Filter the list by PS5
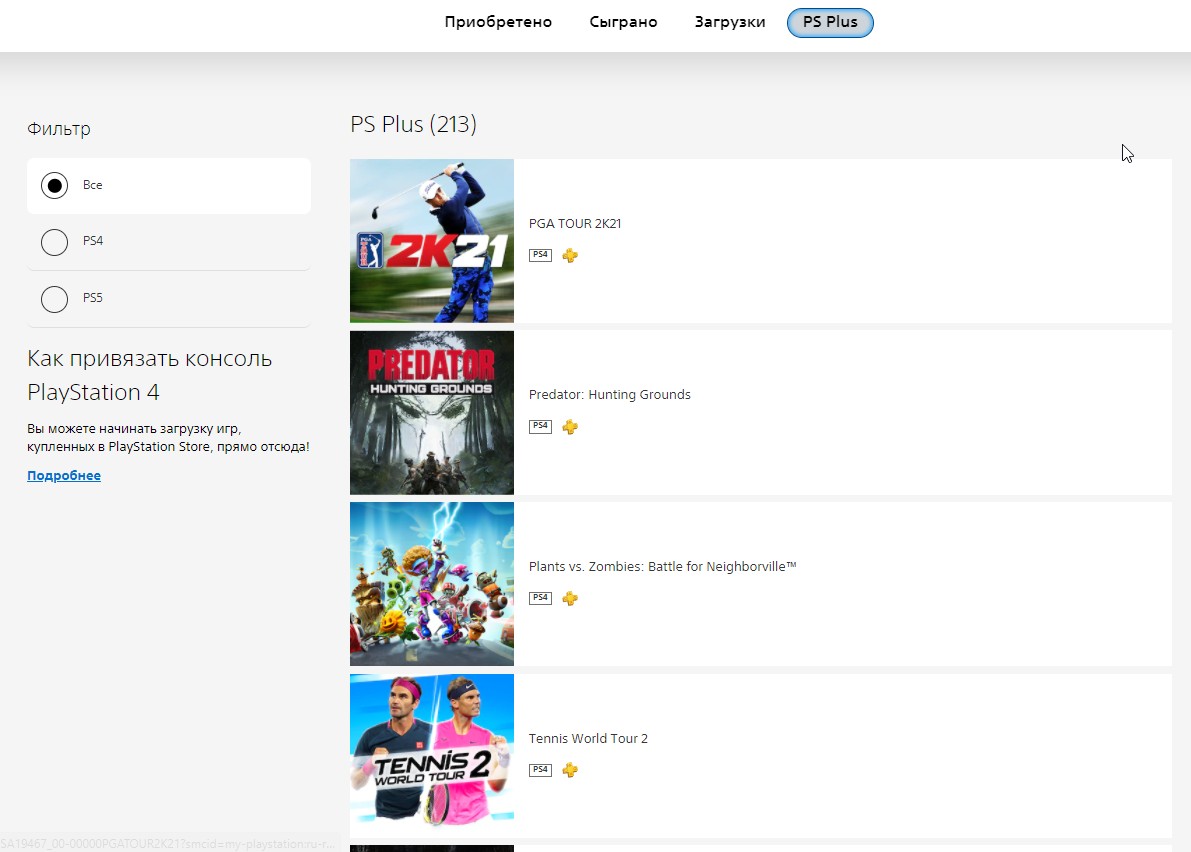This screenshot has width=1191, height=852. point(55,298)
